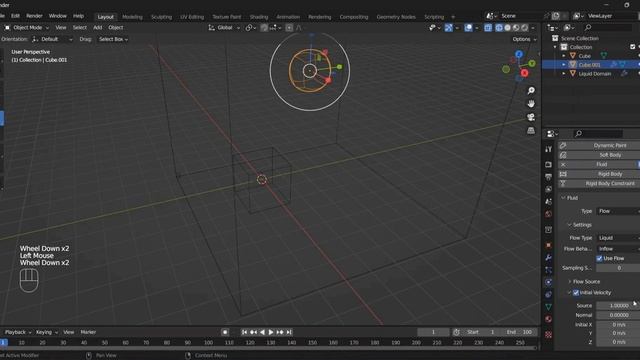Uncheck the Initial Velocity checkbox
The image size is (640, 360).
(576, 293)
